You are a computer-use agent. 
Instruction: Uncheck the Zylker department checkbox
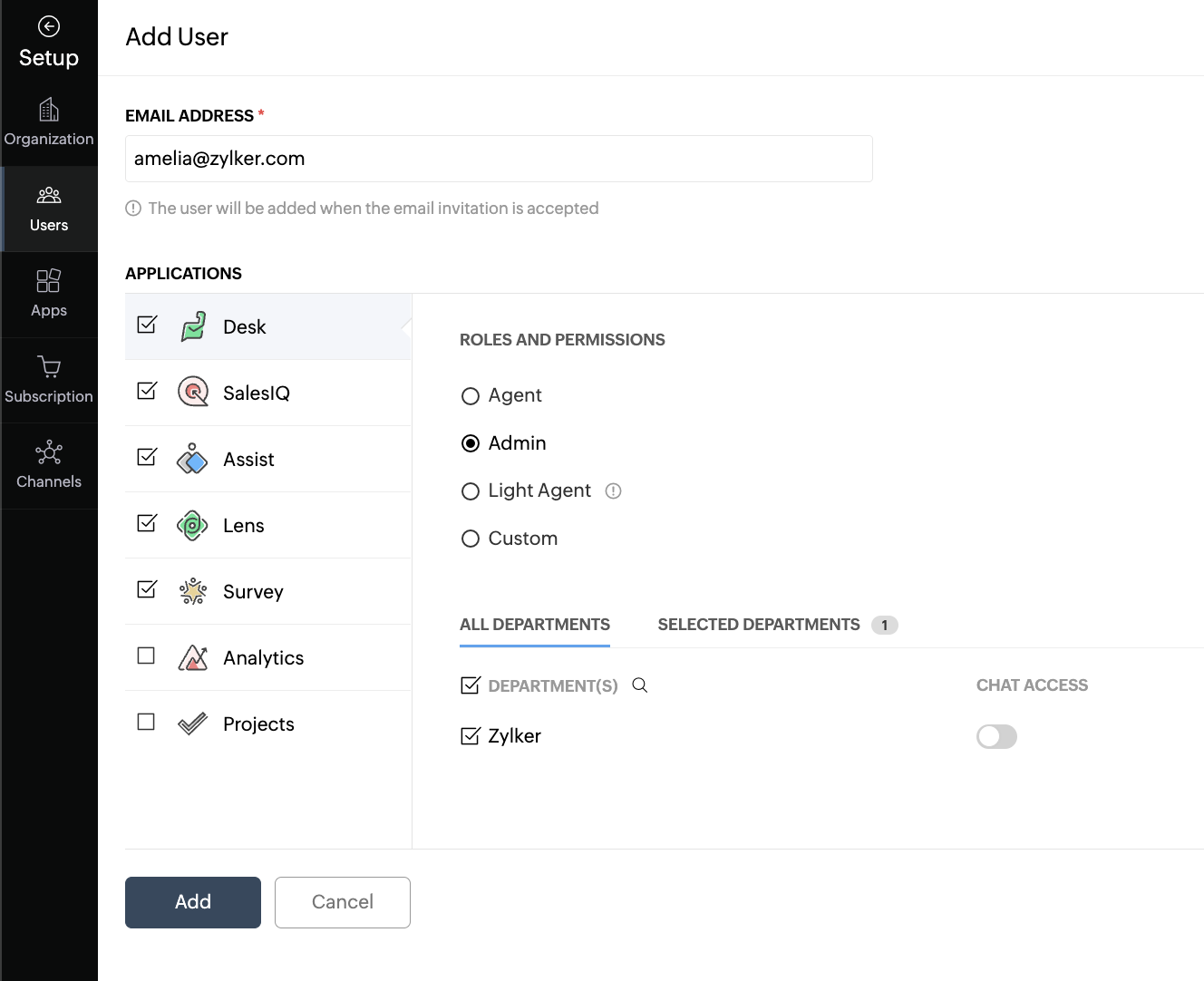pyautogui.click(x=470, y=736)
